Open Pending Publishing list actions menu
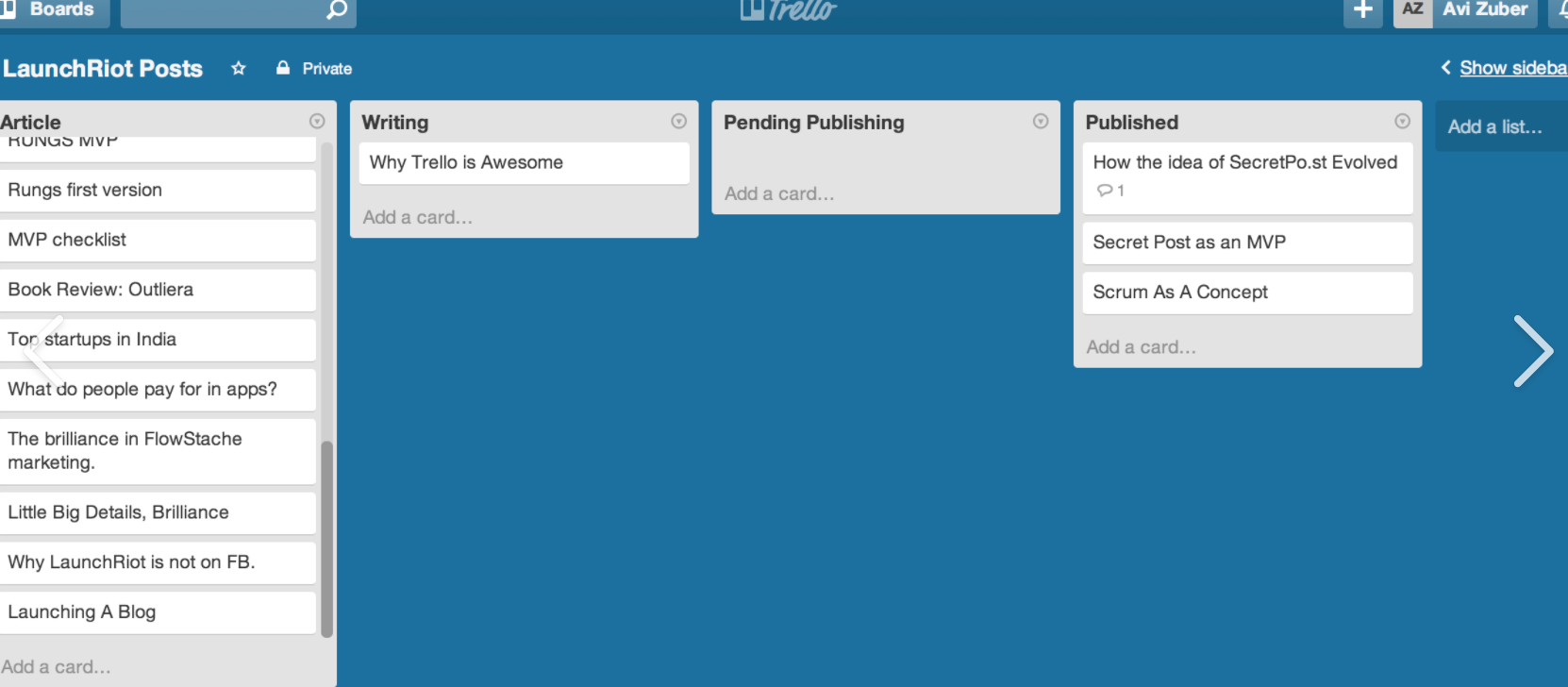The image size is (1568, 687). point(1041,121)
